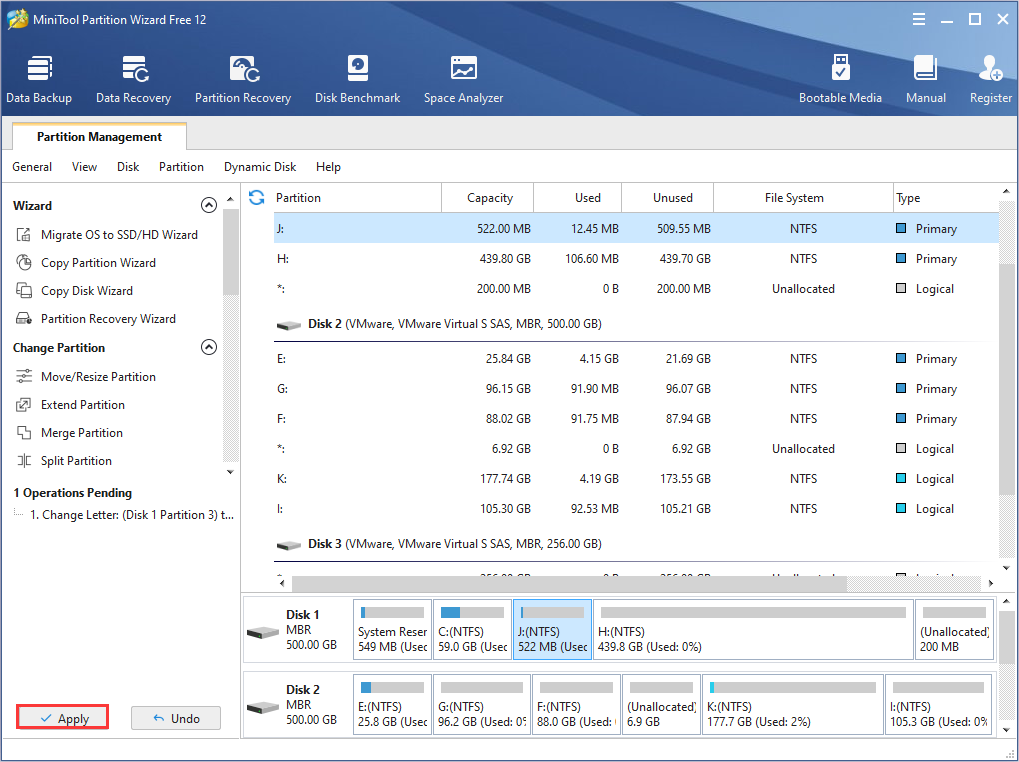
Task: Click the MiniTool app logo in the title bar
Action: click(x=17, y=19)
